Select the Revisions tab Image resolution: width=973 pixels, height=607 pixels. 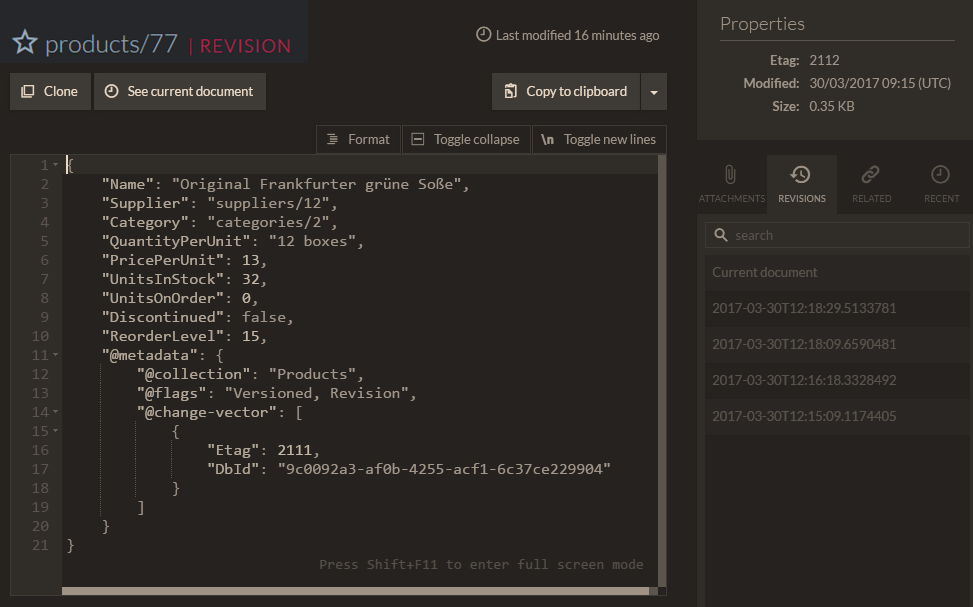point(802,184)
